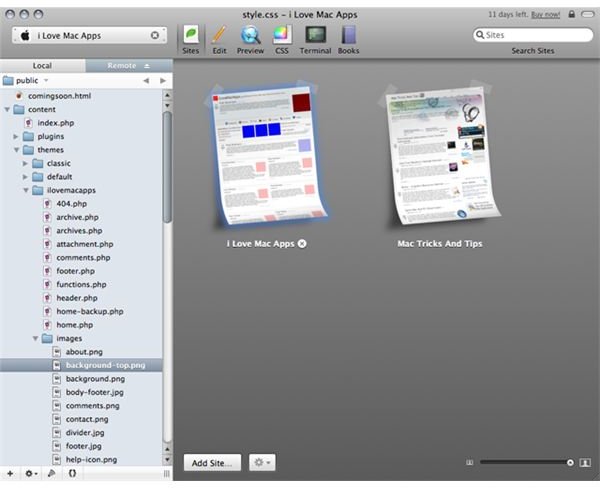This screenshot has width=600, height=488.
Task: Switch to the Edit pencil tool
Action: 219,40
